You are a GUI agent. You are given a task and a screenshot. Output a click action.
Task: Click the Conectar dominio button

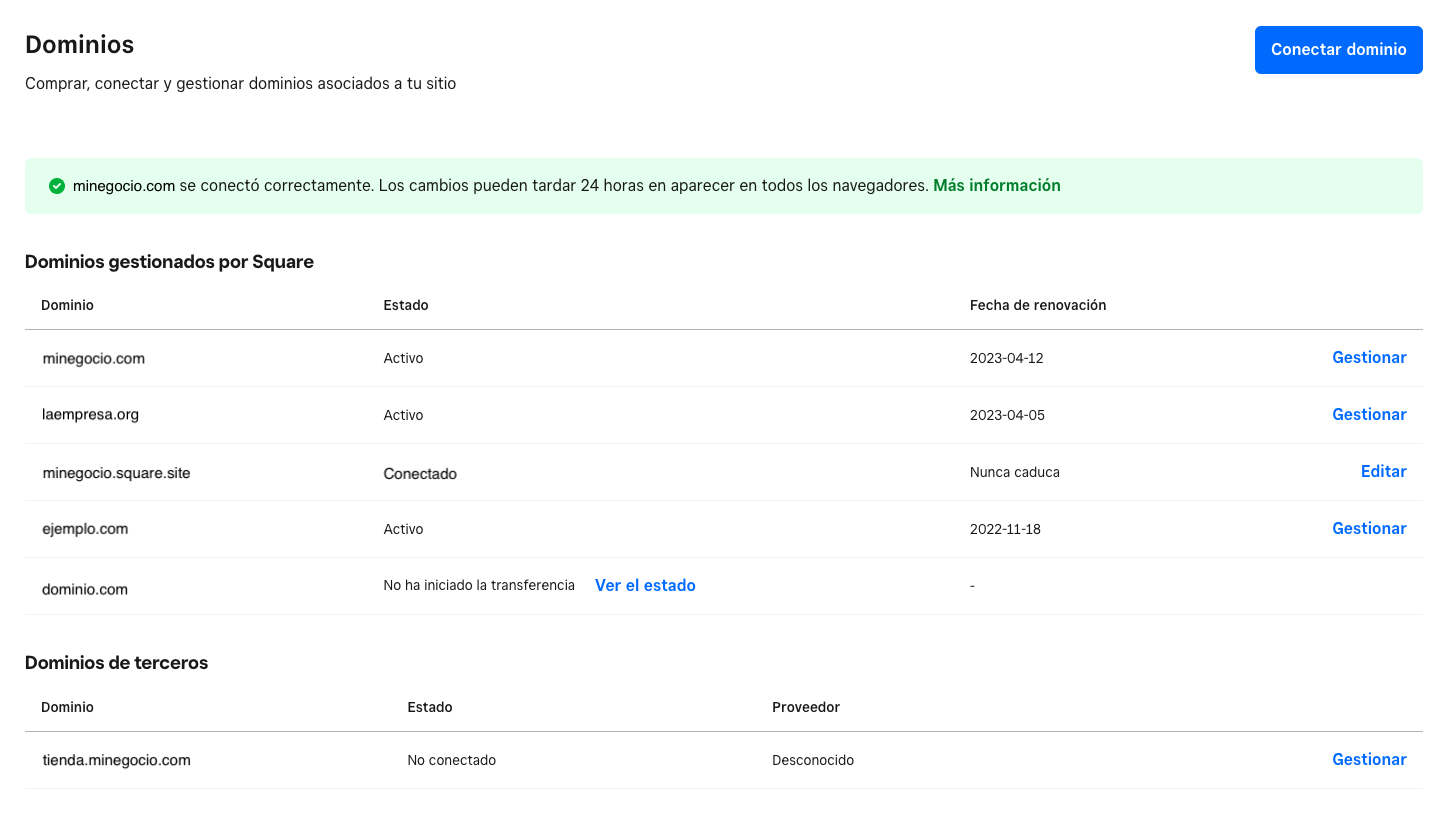click(x=1338, y=50)
